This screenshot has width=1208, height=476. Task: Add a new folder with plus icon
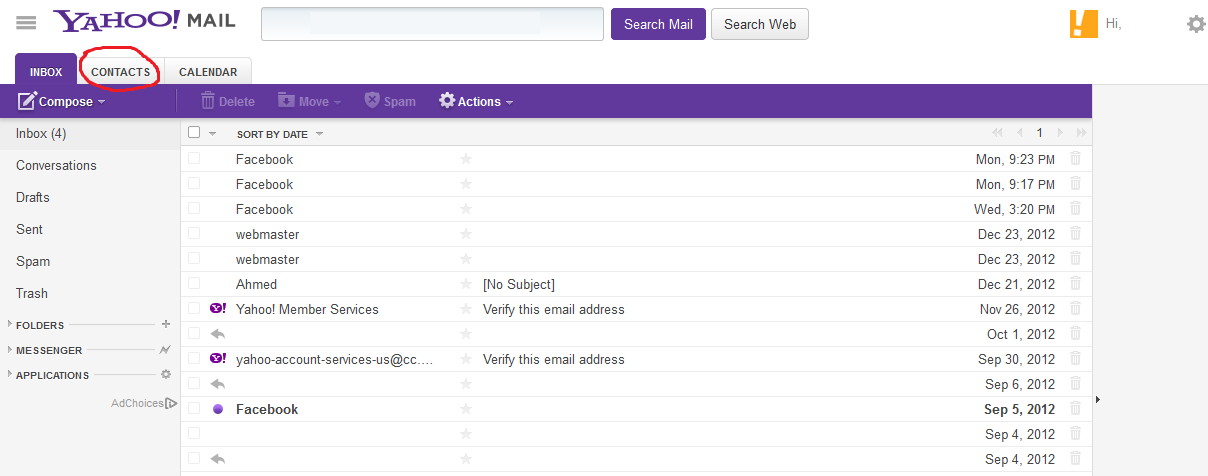[166, 324]
